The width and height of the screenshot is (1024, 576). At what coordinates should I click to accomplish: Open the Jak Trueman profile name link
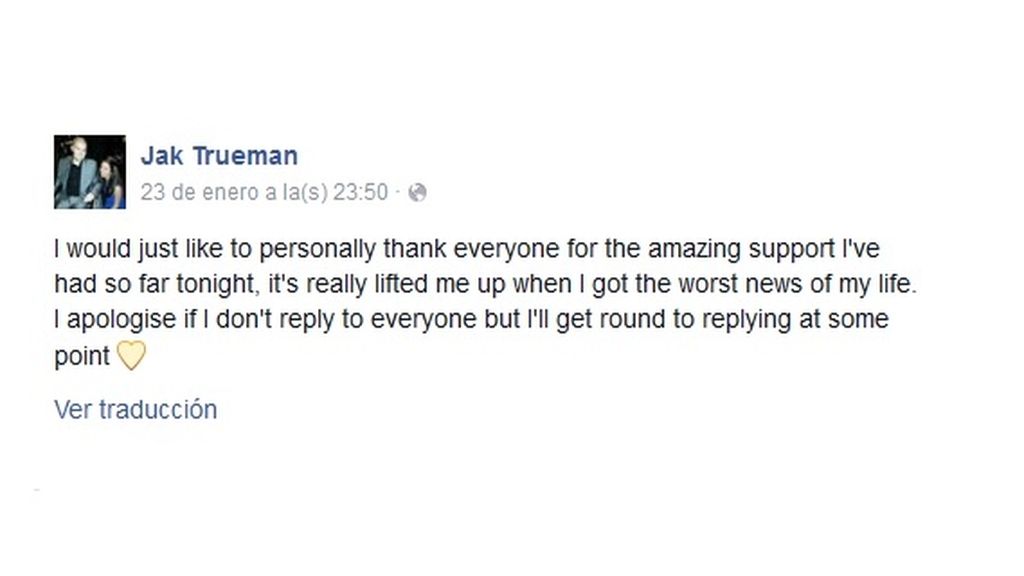[x=219, y=156]
